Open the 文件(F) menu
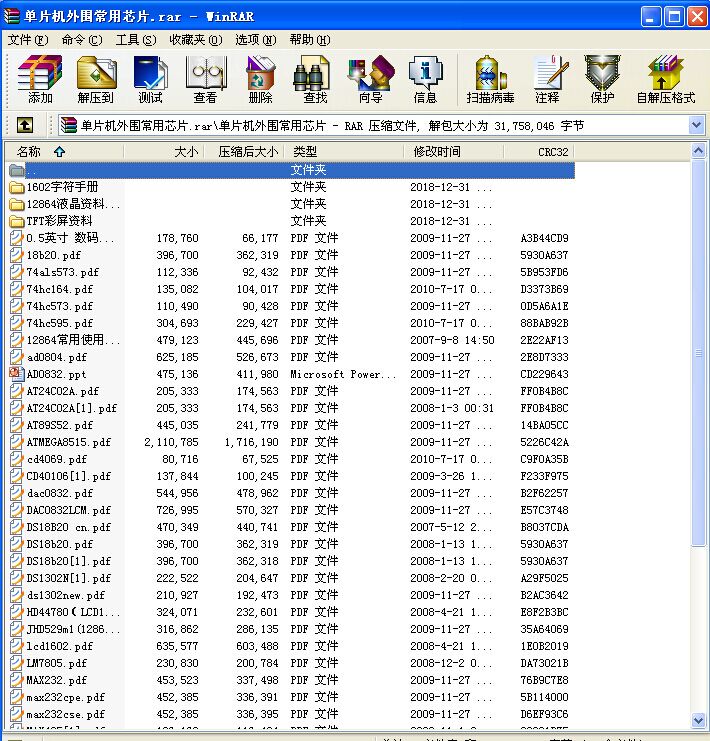710x741 pixels. tap(28, 40)
